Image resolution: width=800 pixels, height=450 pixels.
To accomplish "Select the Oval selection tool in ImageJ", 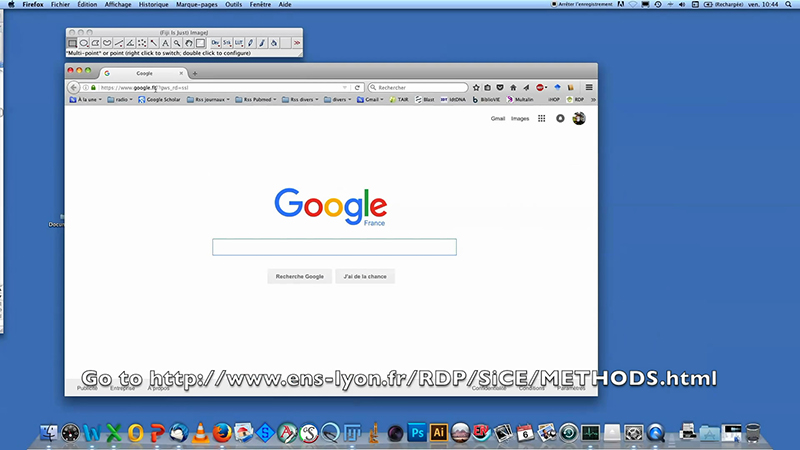I will (84, 43).
